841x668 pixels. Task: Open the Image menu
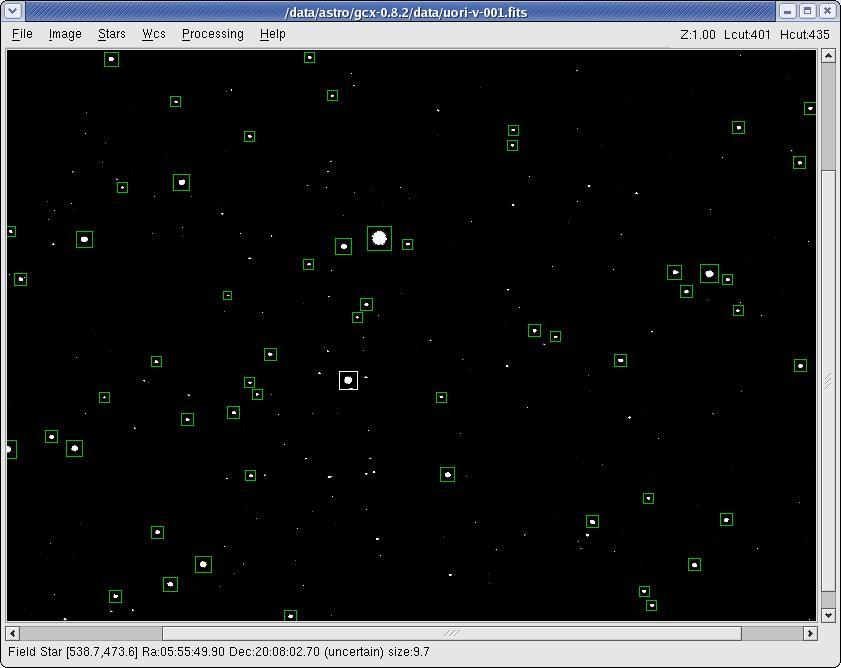[65, 34]
